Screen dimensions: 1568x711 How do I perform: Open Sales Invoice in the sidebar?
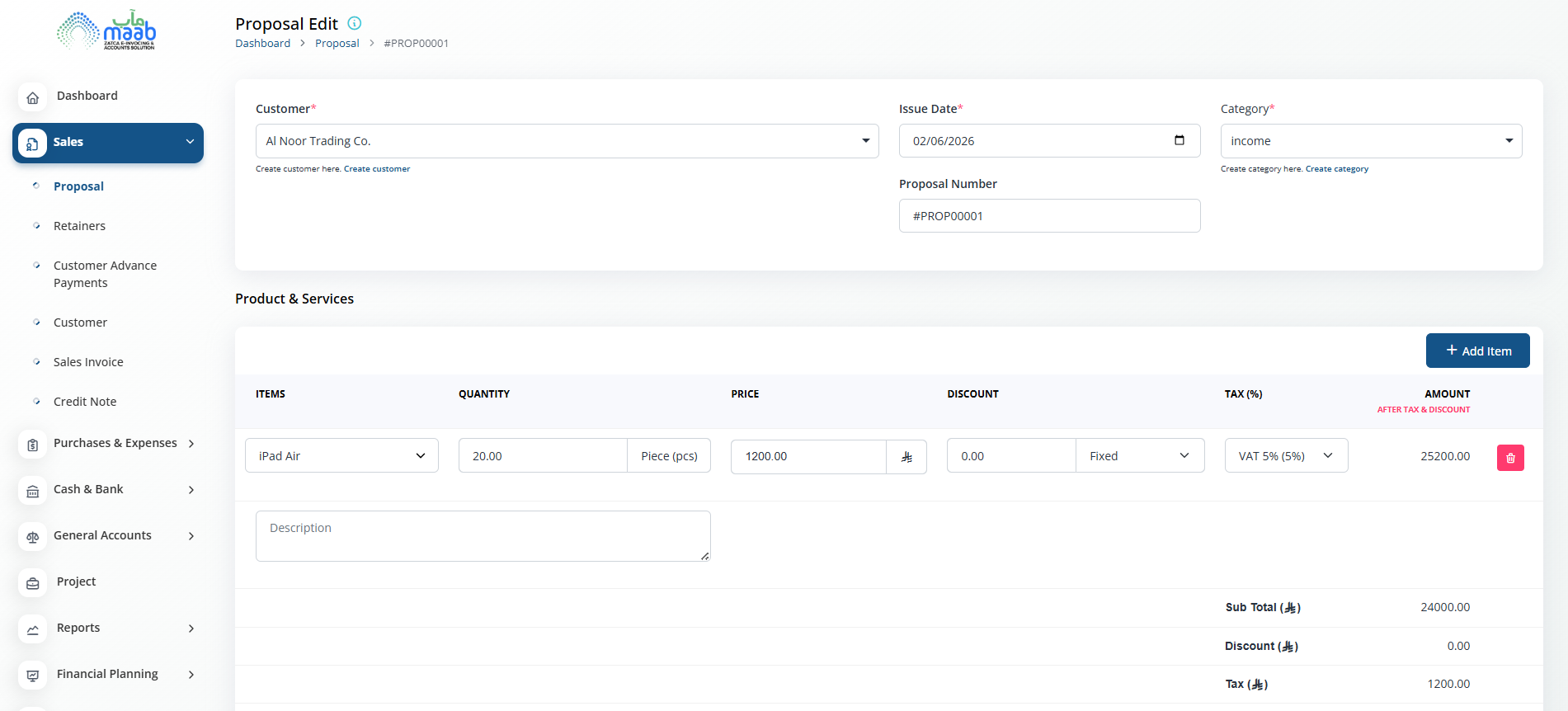88,362
